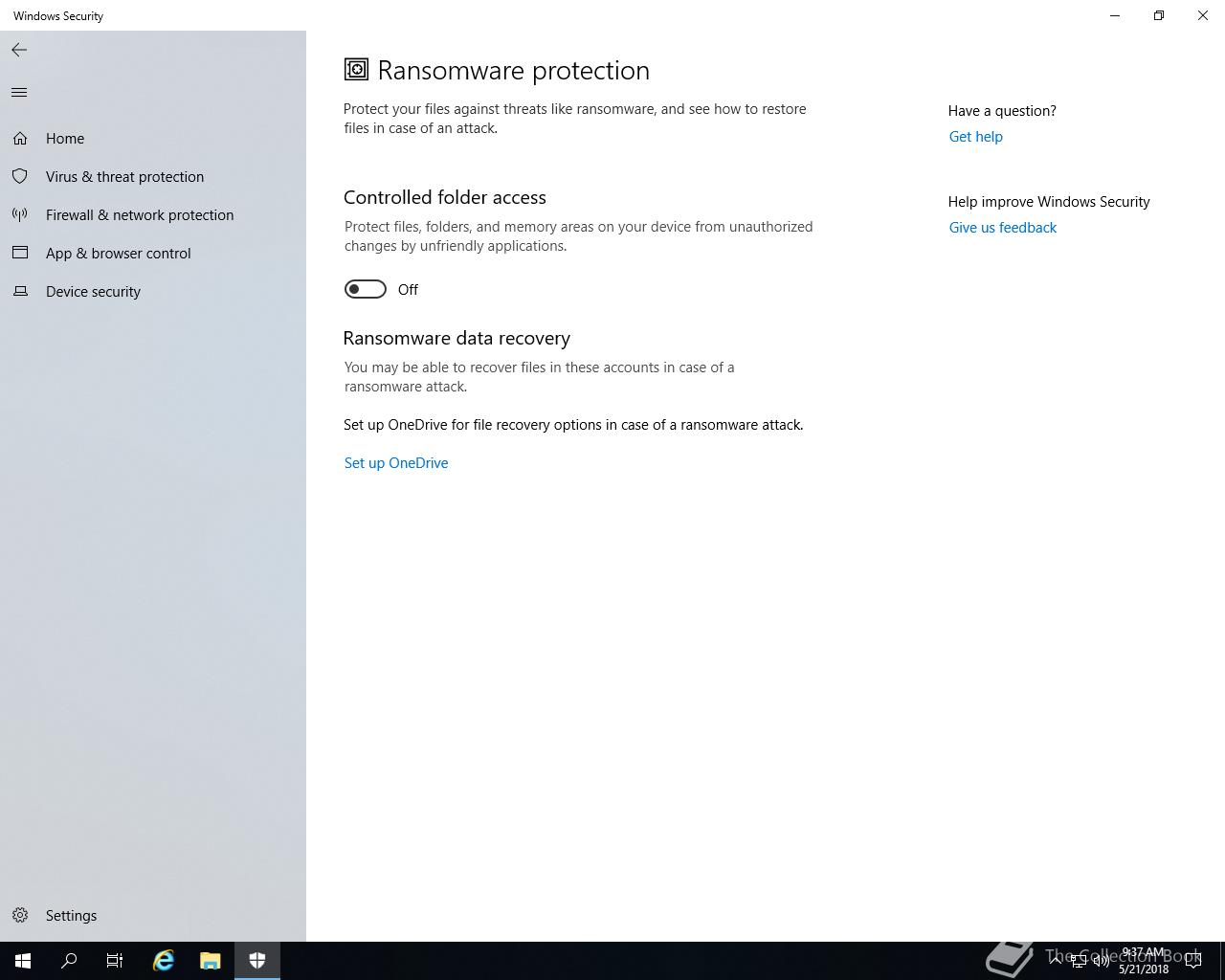
Task: Click the Controlled folder access heading
Action: coord(445,198)
